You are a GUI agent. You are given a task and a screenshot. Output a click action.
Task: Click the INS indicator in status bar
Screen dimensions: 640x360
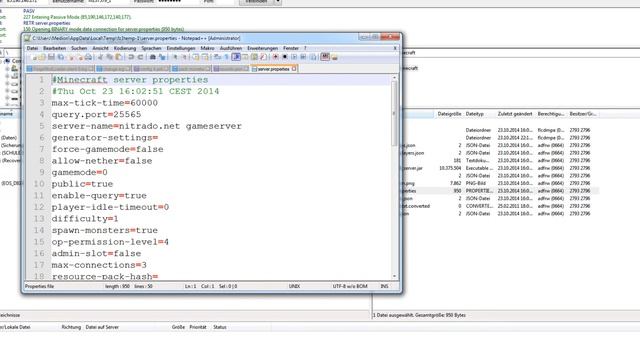click(x=384, y=287)
